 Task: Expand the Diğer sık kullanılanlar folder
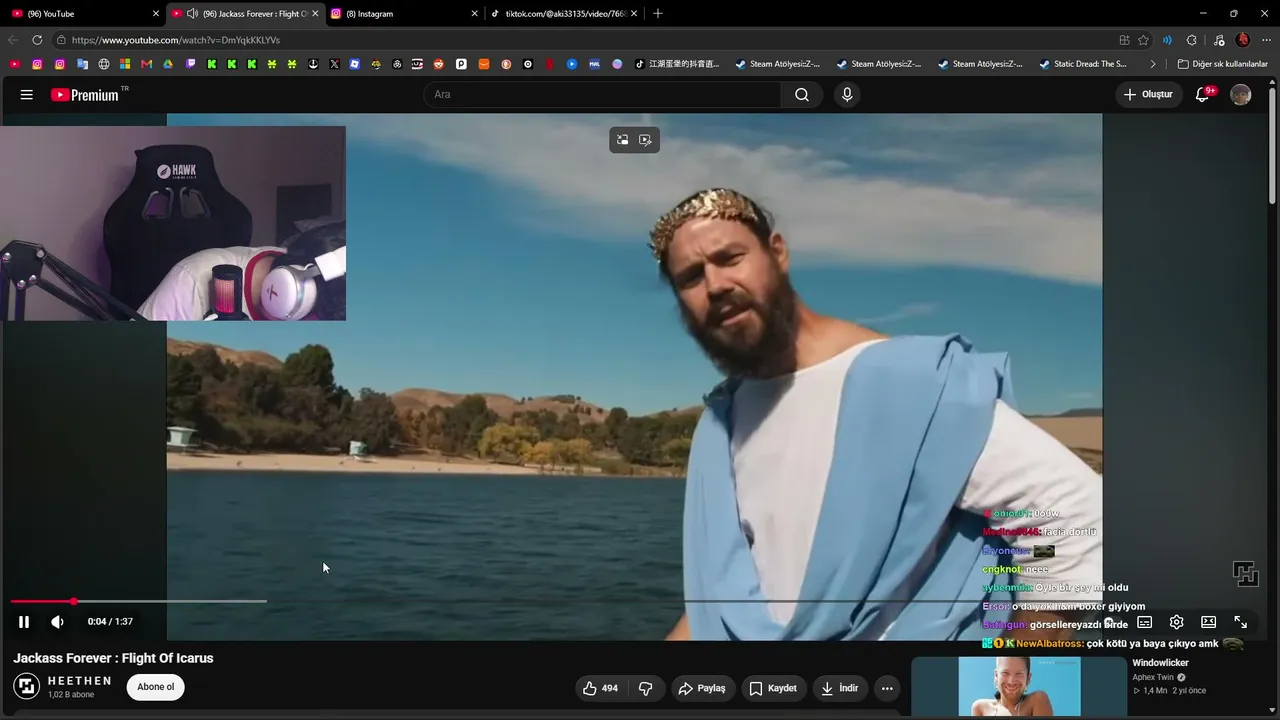[1222, 64]
